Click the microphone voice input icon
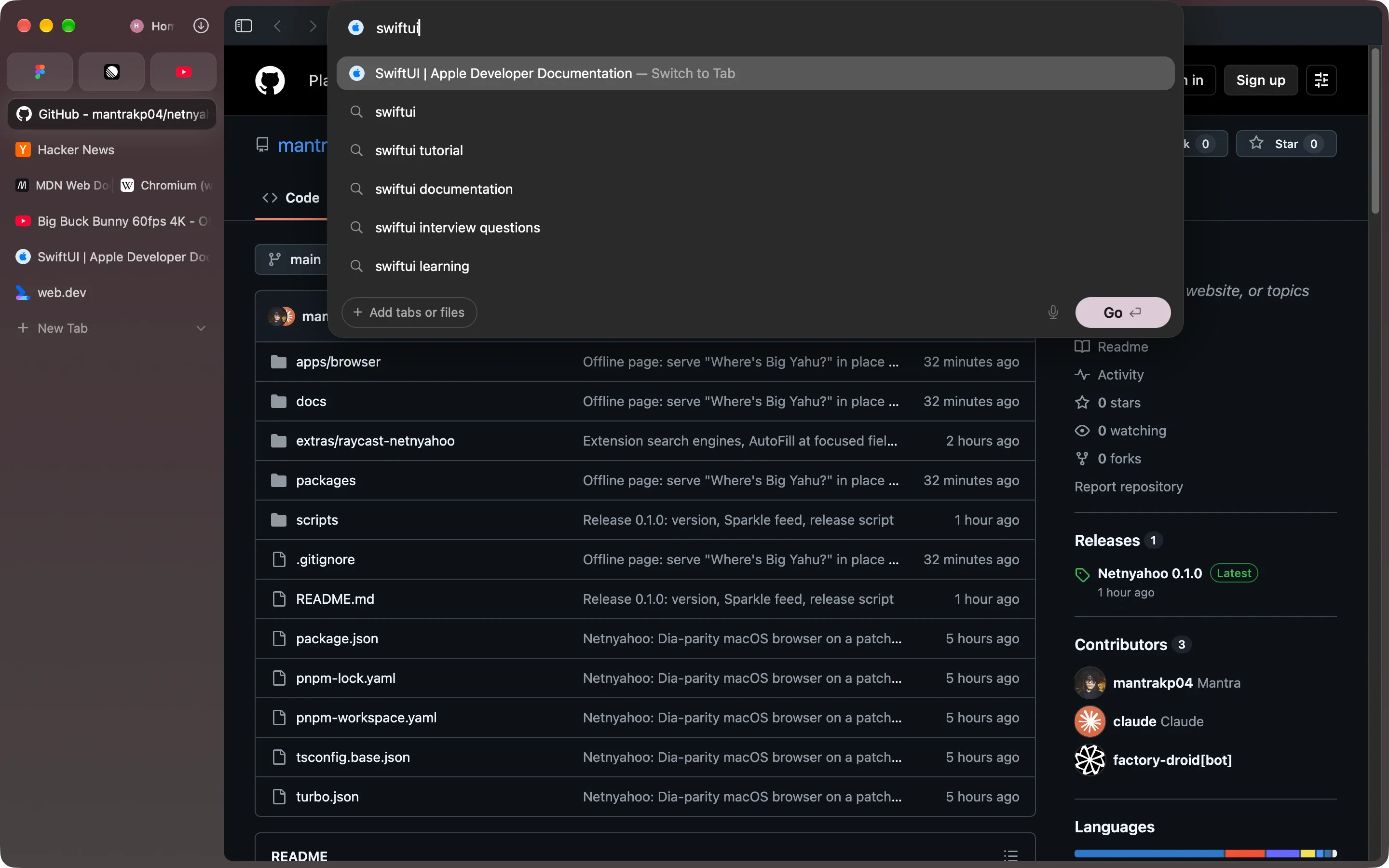 pos(1053,312)
